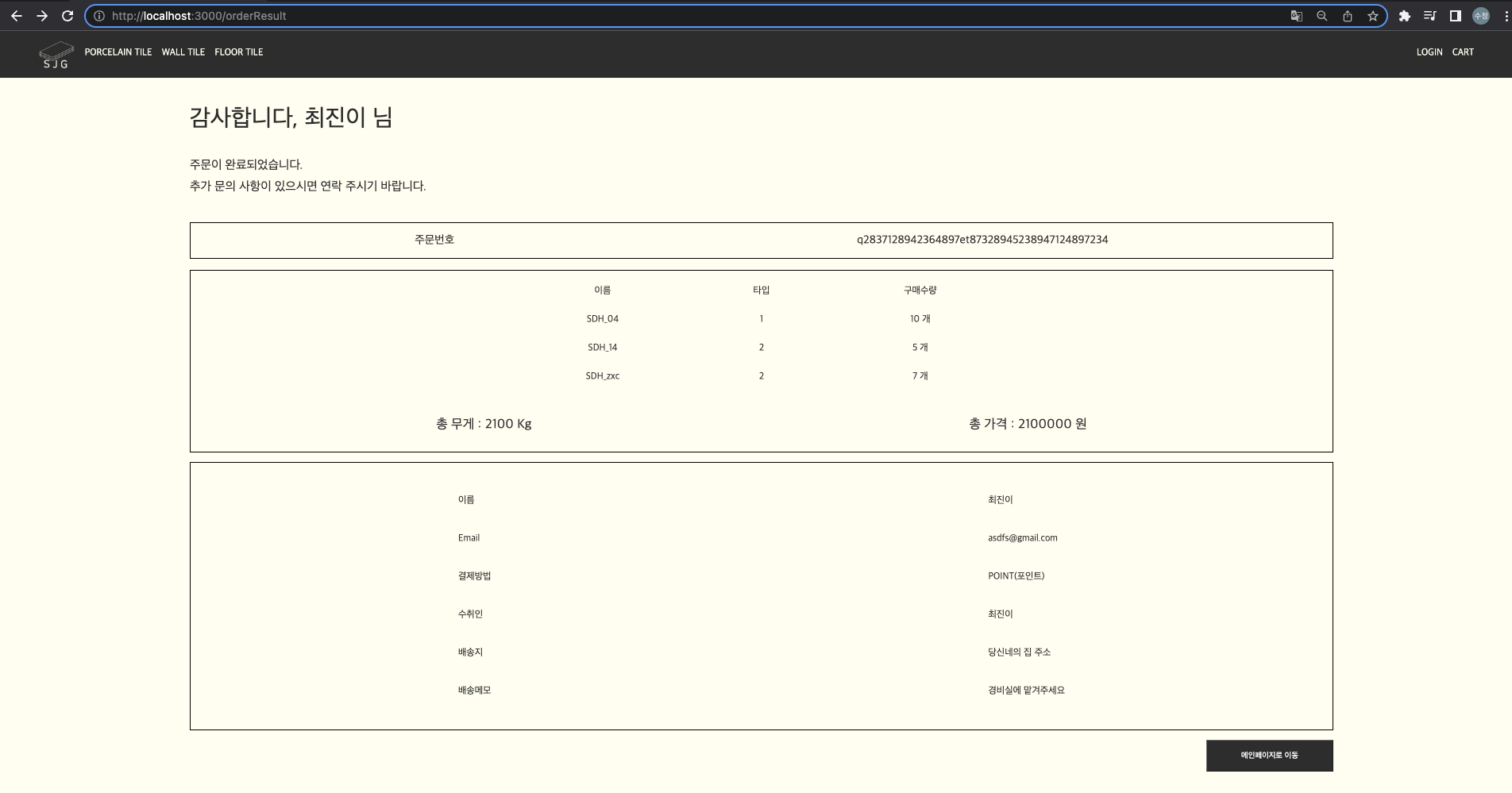Click the 타입 column header

[762, 291]
